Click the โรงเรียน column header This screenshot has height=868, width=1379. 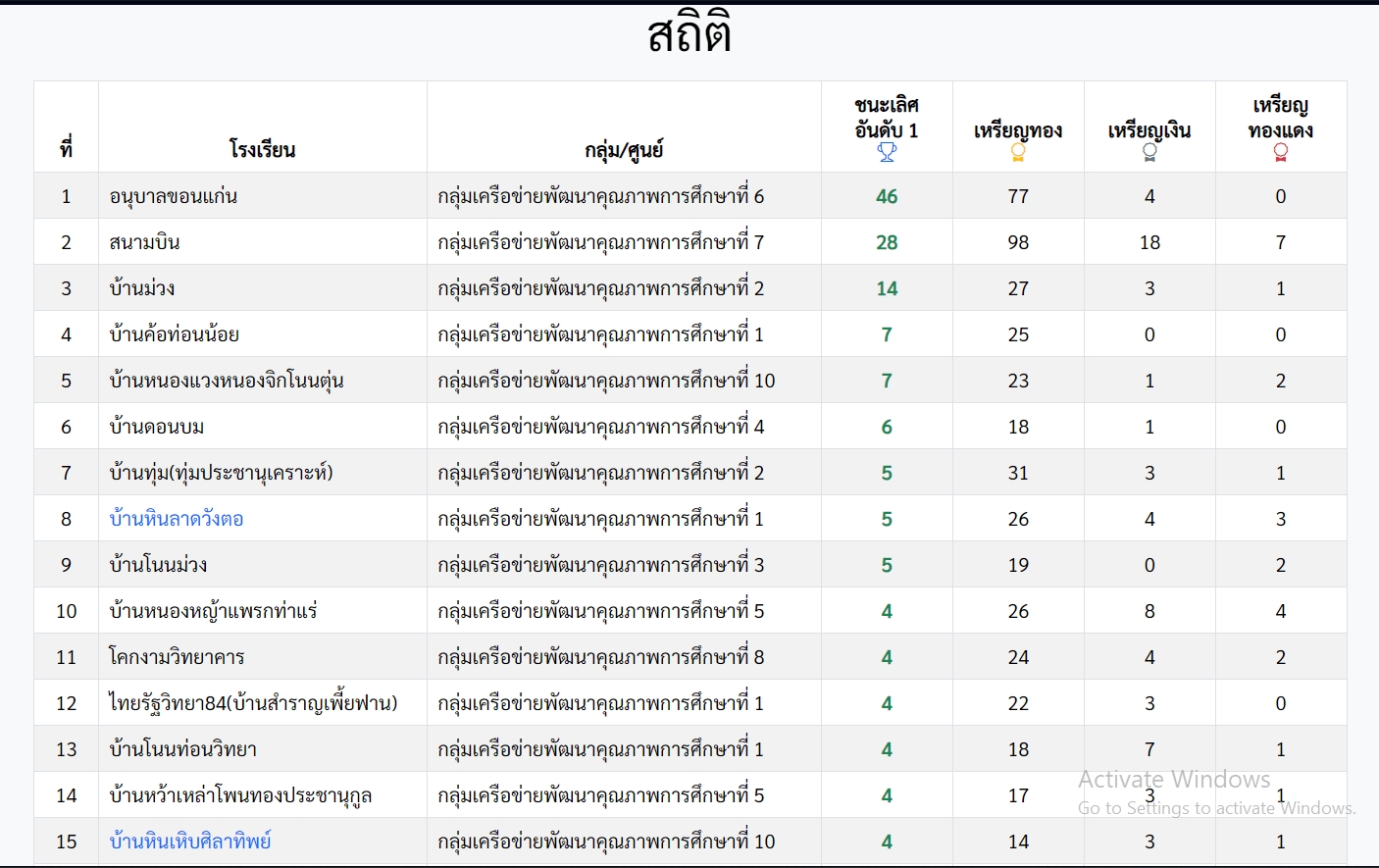point(262,149)
